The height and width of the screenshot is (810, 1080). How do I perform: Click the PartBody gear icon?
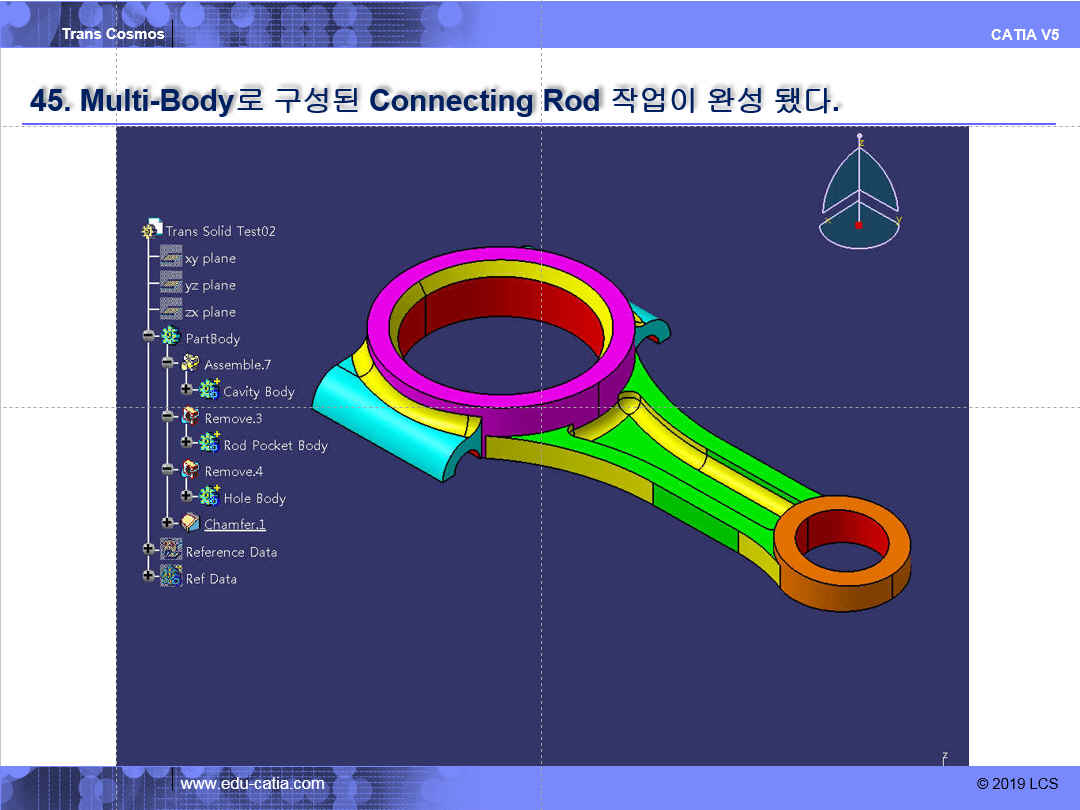pyautogui.click(x=171, y=338)
